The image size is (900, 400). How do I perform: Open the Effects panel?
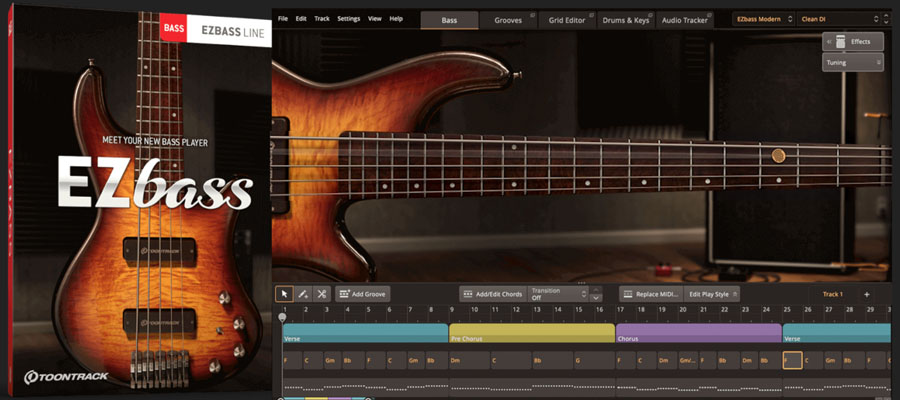tap(853, 41)
